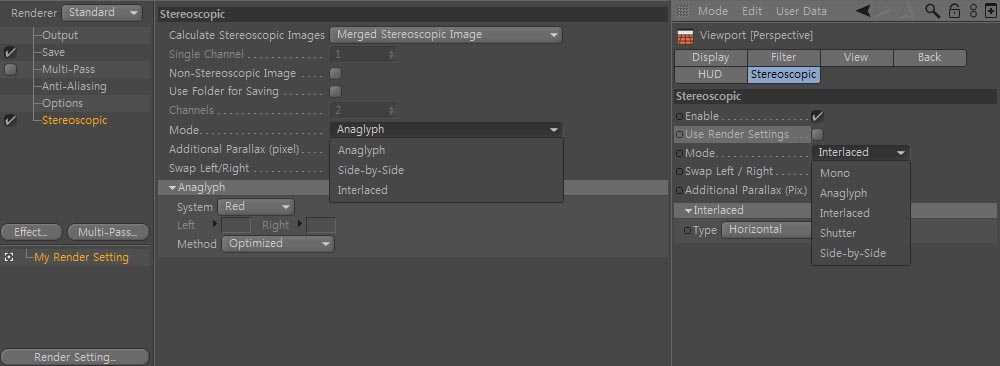The width and height of the screenshot is (1000, 366).
Task: Open the Edit menu in Attribute Manager
Action: coord(752,11)
